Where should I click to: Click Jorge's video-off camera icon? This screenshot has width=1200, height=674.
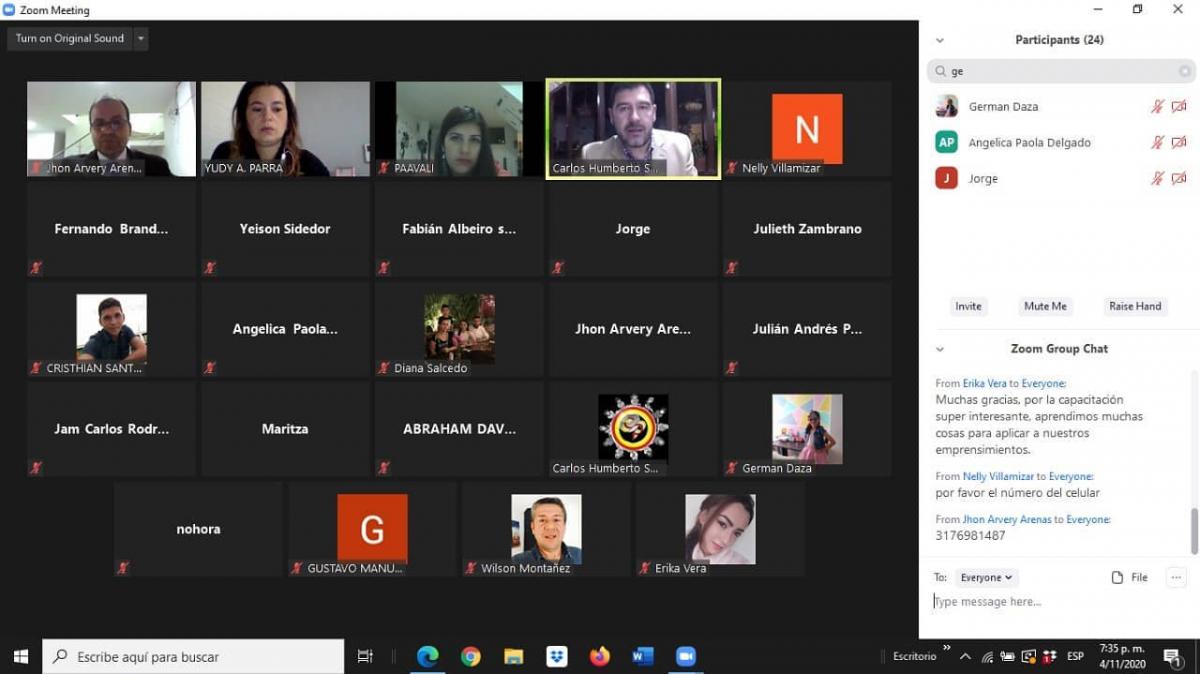click(1179, 179)
